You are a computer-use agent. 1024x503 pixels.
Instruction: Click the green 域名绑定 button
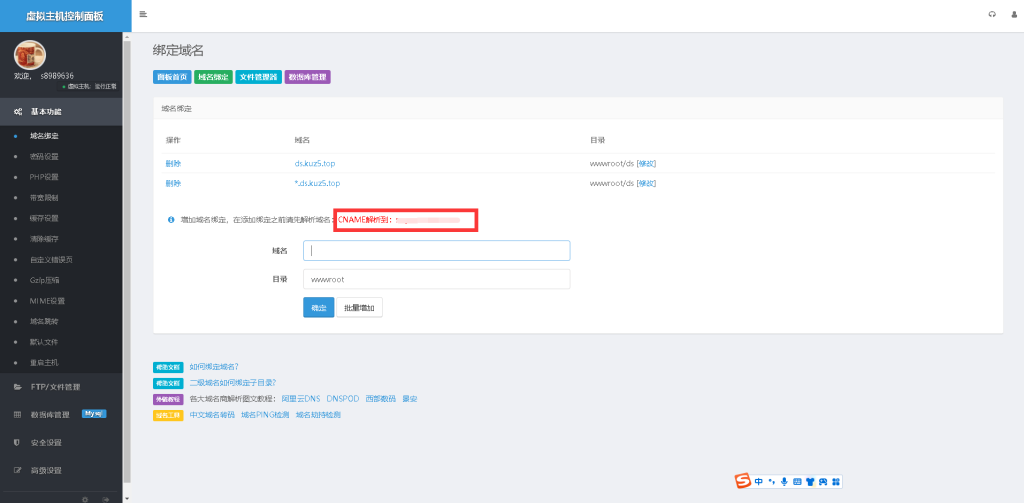[214, 77]
